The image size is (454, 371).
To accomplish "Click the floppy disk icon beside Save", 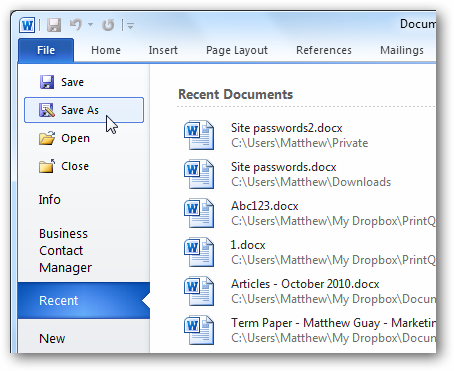I will pyautogui.click(x=47, y=82).
